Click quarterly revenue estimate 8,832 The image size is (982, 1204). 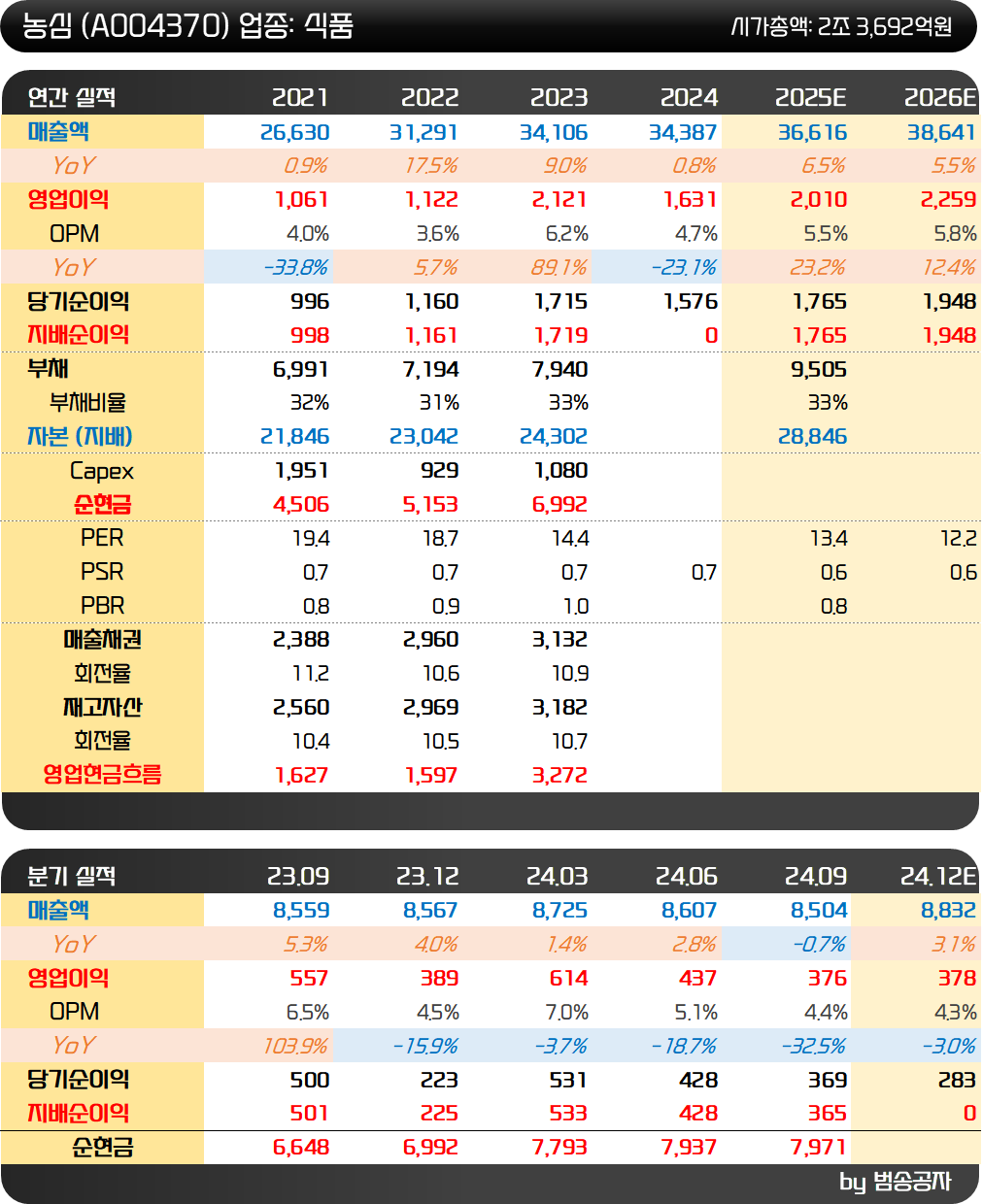(949, 911)
